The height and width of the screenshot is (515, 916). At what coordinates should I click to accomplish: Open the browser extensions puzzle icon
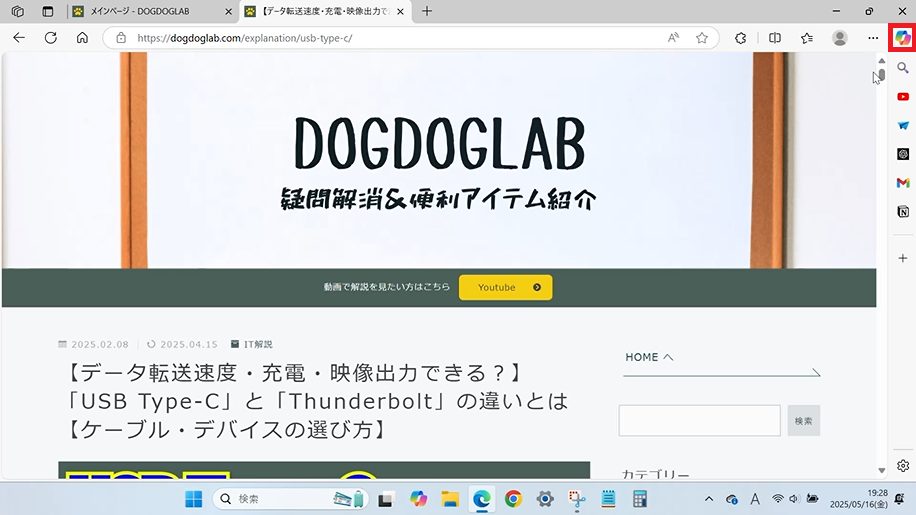(741, 38)
